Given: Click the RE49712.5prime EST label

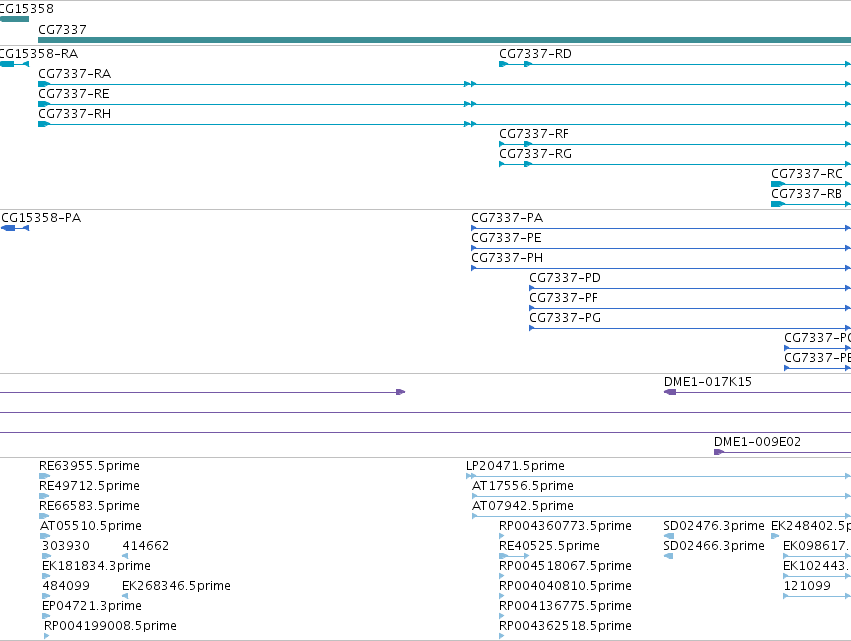Looking at the screenshot, I should 90,486.
